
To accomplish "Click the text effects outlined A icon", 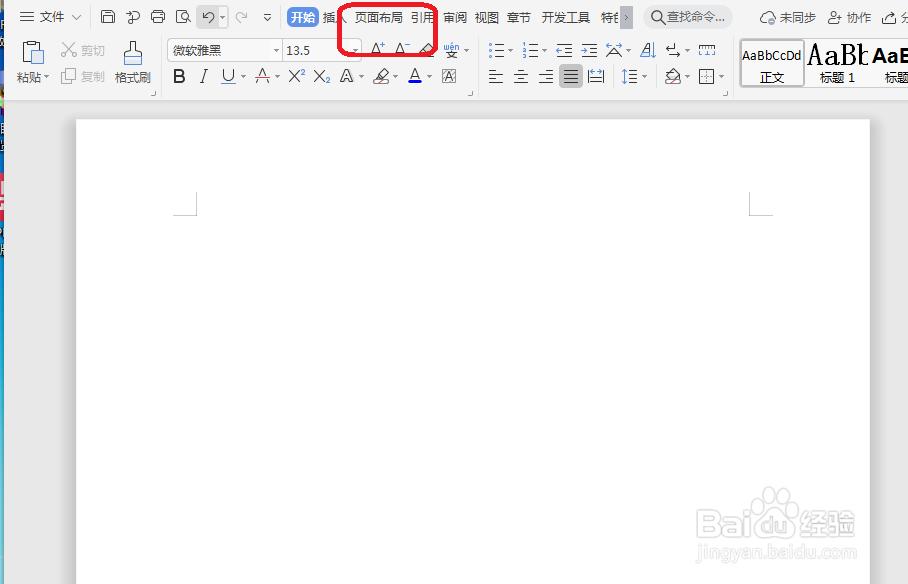I will [346, 76].
